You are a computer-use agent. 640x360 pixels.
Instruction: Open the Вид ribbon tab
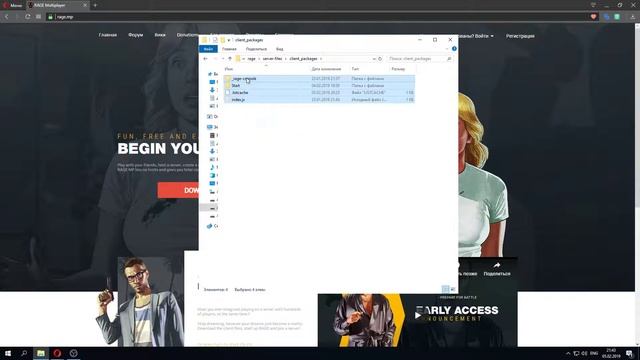(x=280, y=49)
